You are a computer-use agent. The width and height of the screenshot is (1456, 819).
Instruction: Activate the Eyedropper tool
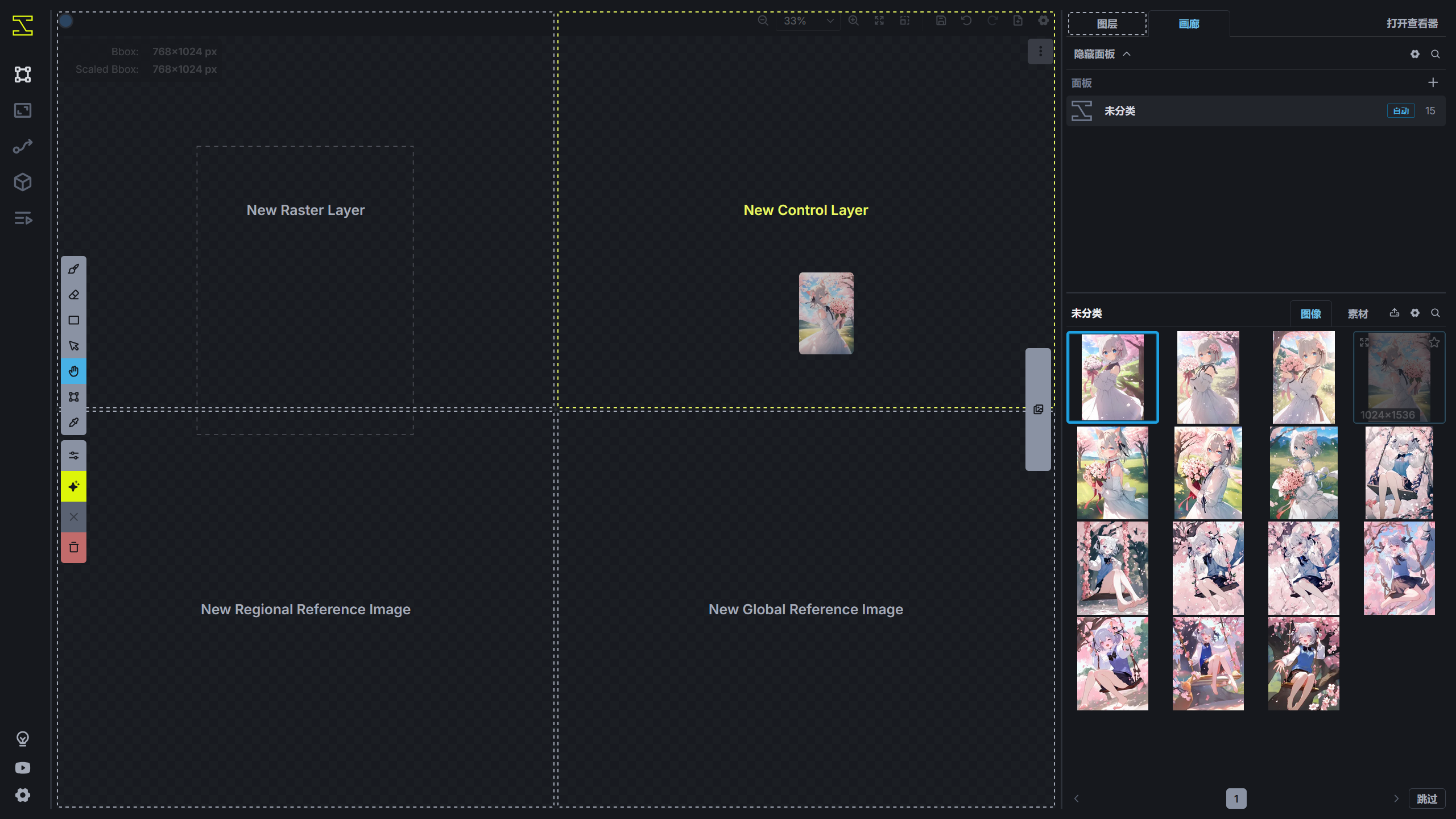pyautogui.click(x=73, y=422)
